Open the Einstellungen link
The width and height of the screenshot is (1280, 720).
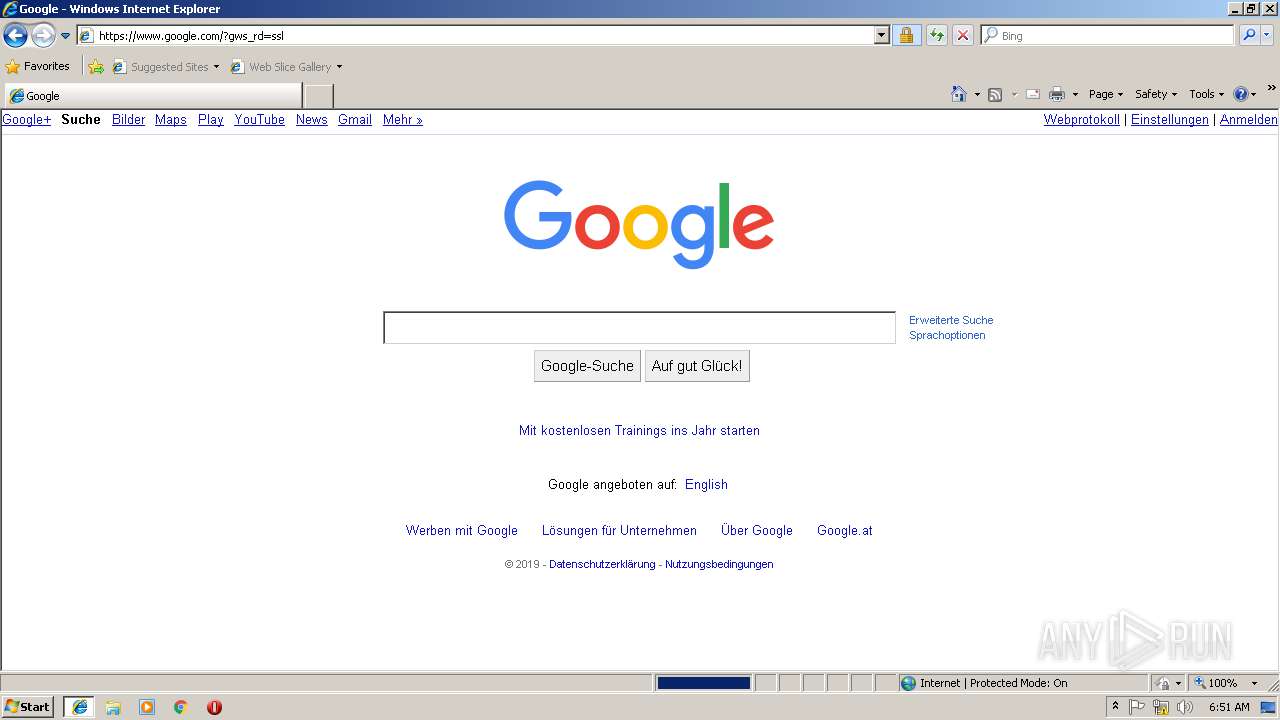(x=1169, y=120)
